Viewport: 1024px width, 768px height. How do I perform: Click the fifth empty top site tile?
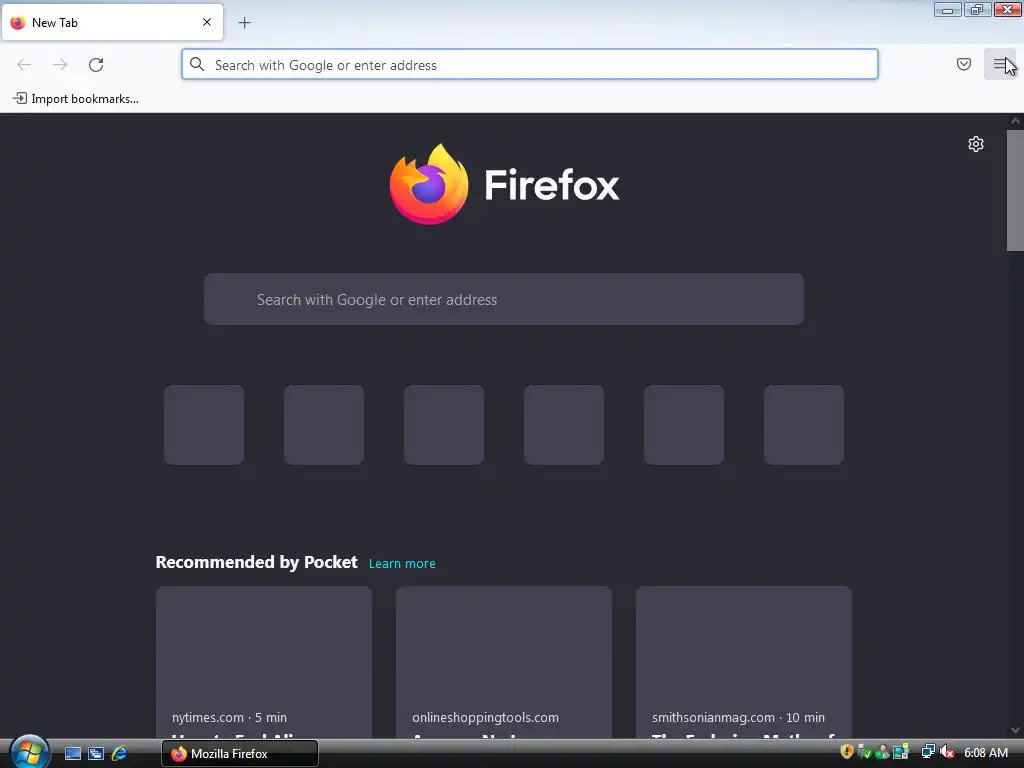tap(684, 424)
